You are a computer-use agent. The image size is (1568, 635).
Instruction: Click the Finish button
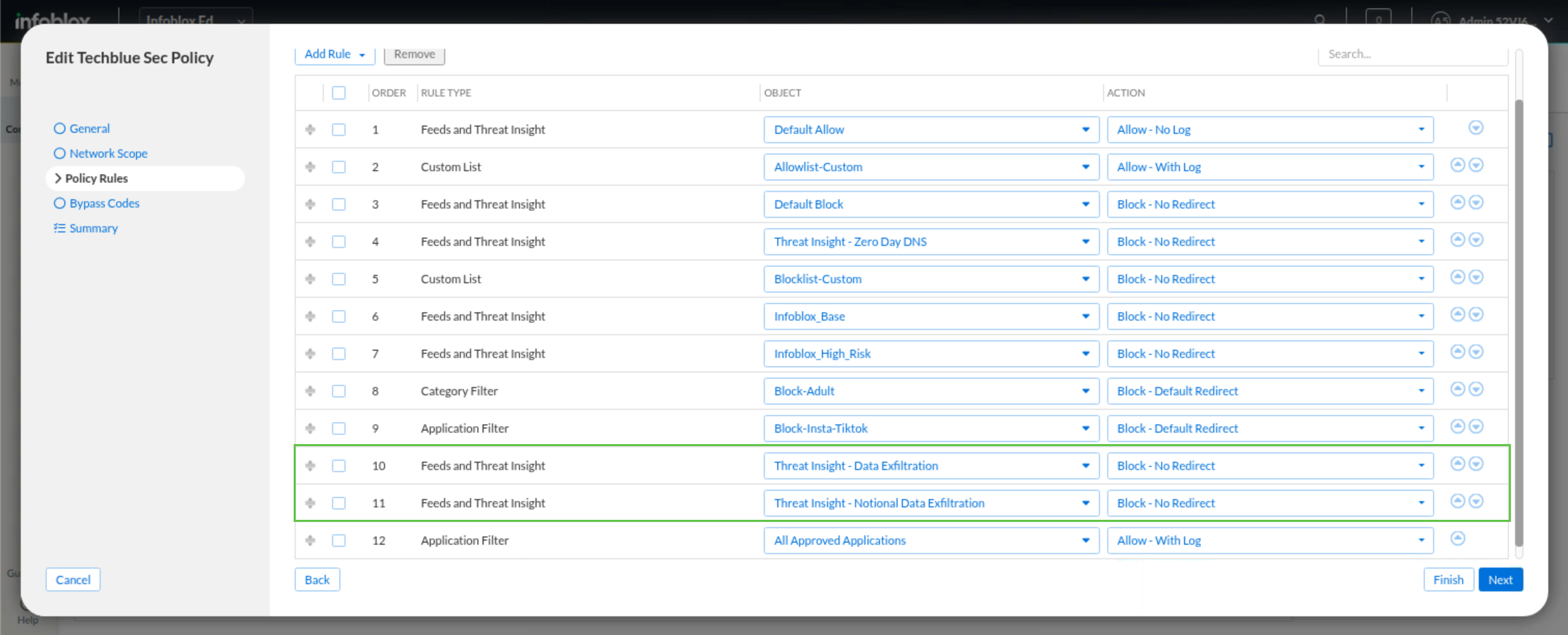1448,579
